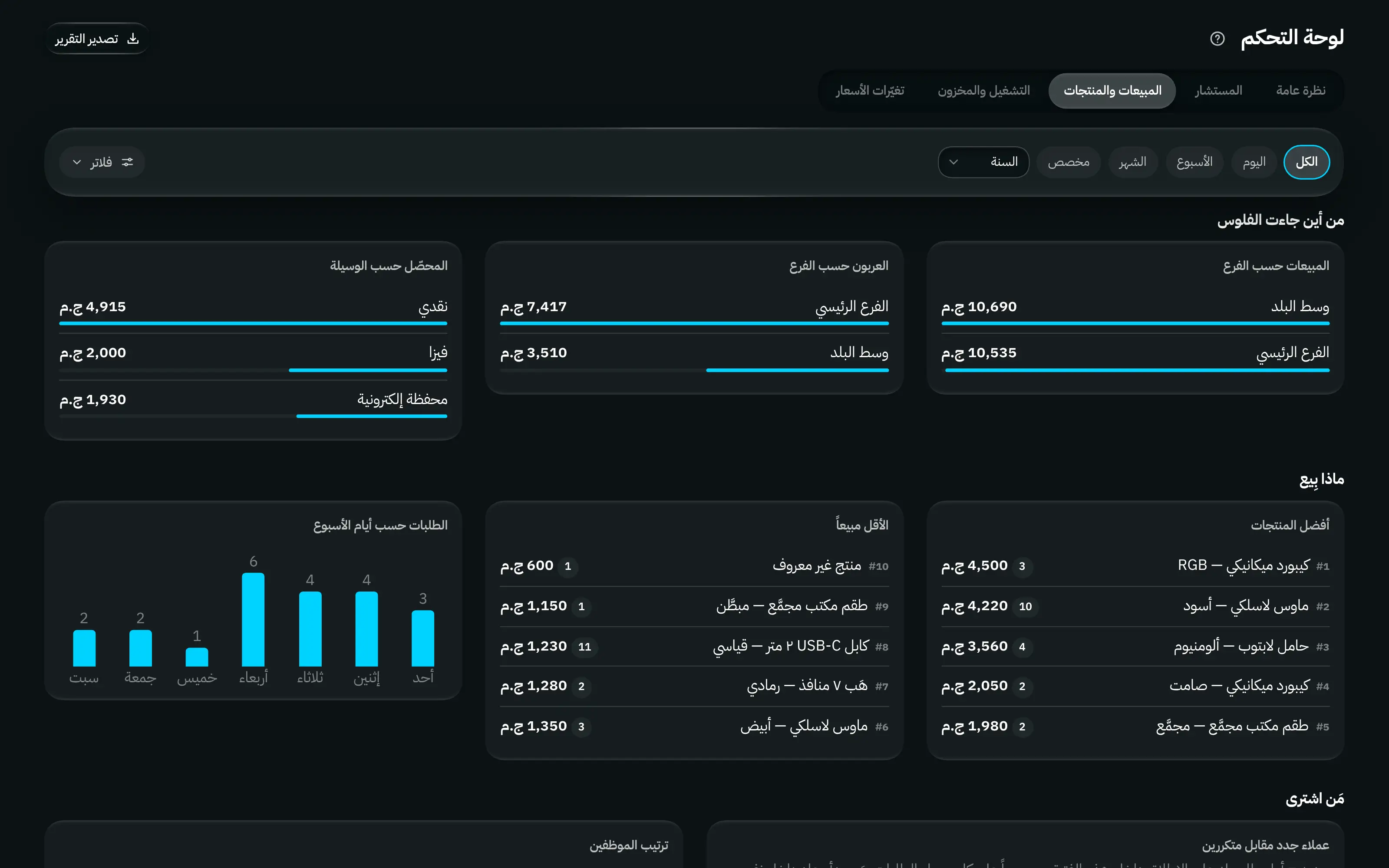Click the كابل USB-C row
Image resolution: width=1389 pixels, height=868 pixels.
pos(694,646)
